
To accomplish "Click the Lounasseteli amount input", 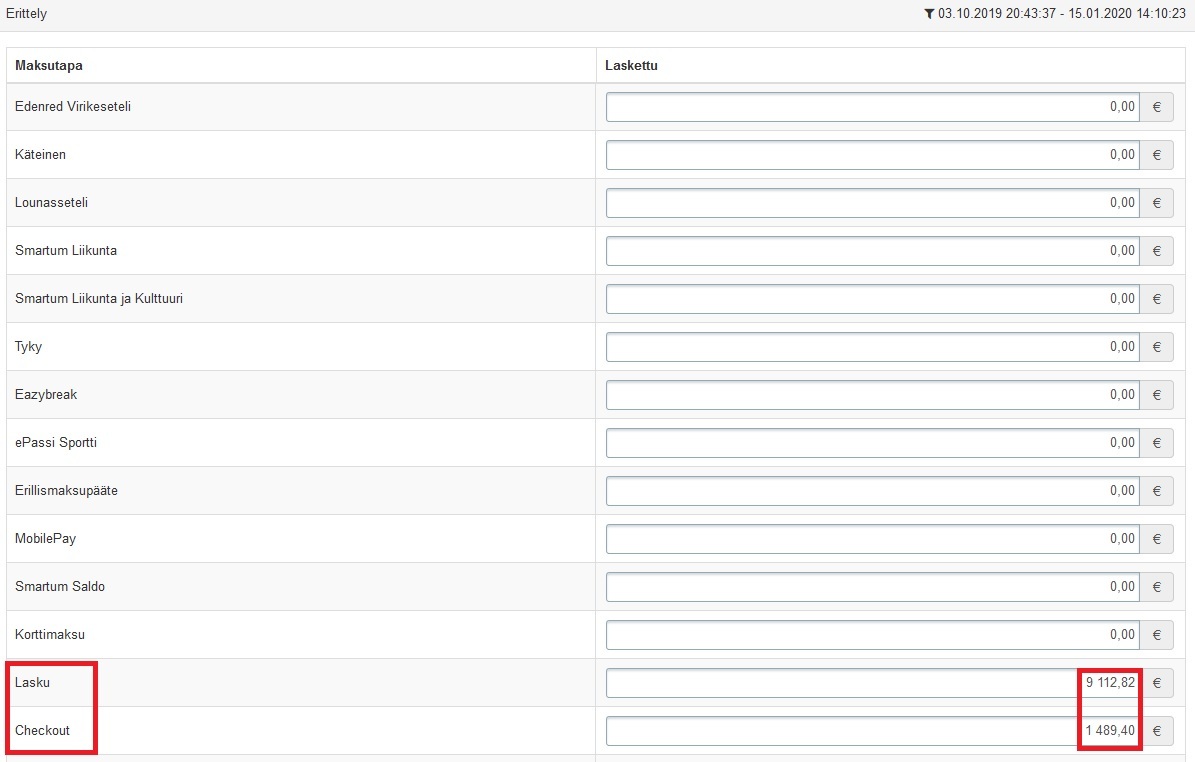I will point(872,203).
